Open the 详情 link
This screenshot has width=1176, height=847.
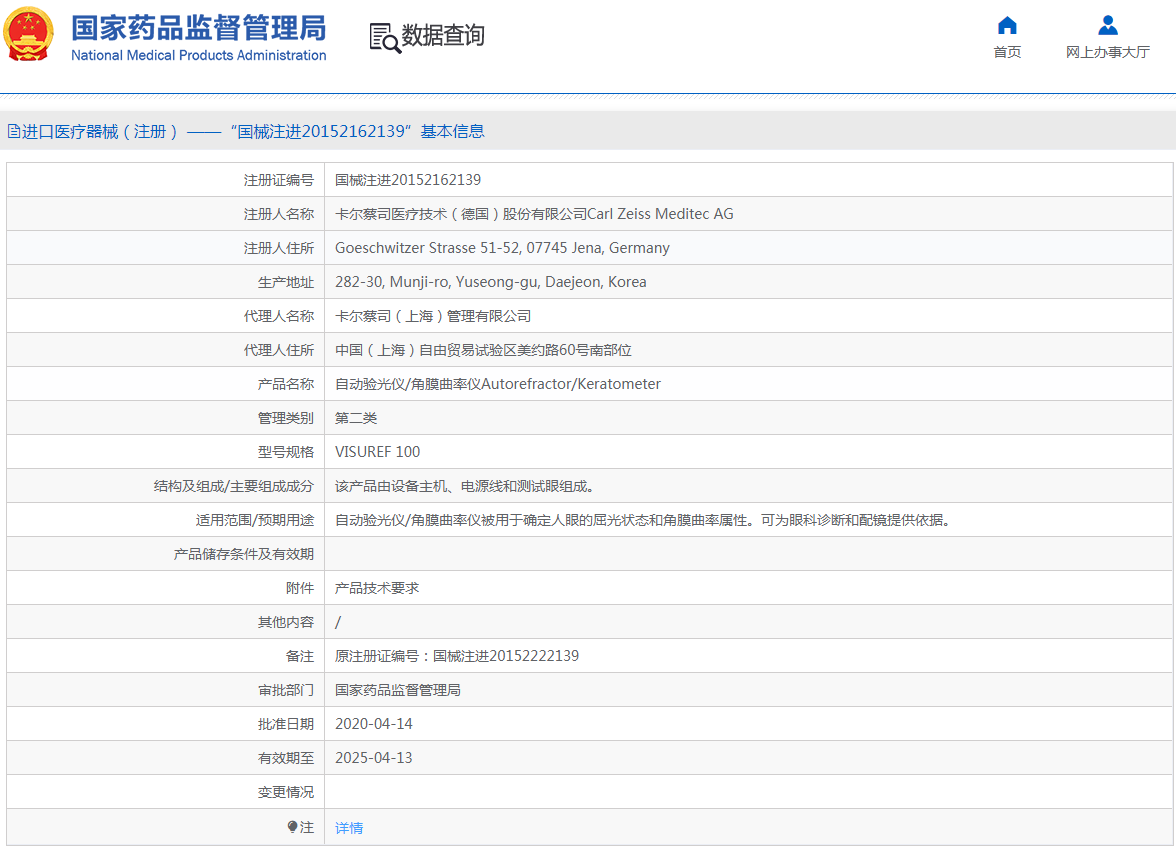[x=349, y=828]
